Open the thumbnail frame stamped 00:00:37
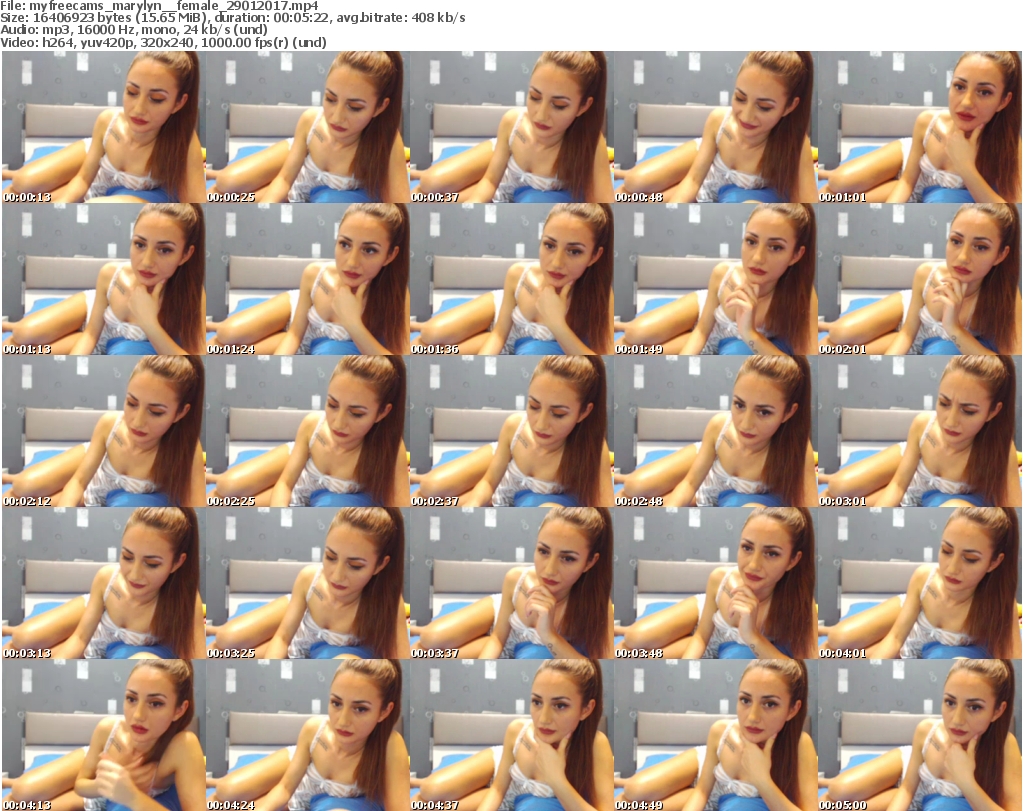The width and height of the screenshot is (1024, 811). point(511,127)
